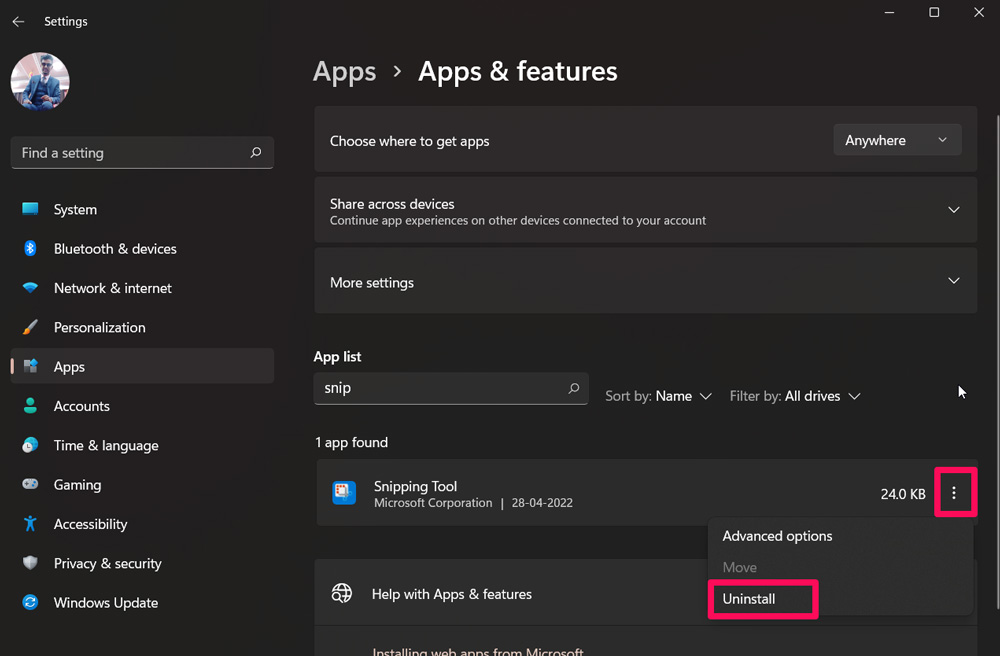Choose Uninstall from the context menu

[x=749, y=599]
